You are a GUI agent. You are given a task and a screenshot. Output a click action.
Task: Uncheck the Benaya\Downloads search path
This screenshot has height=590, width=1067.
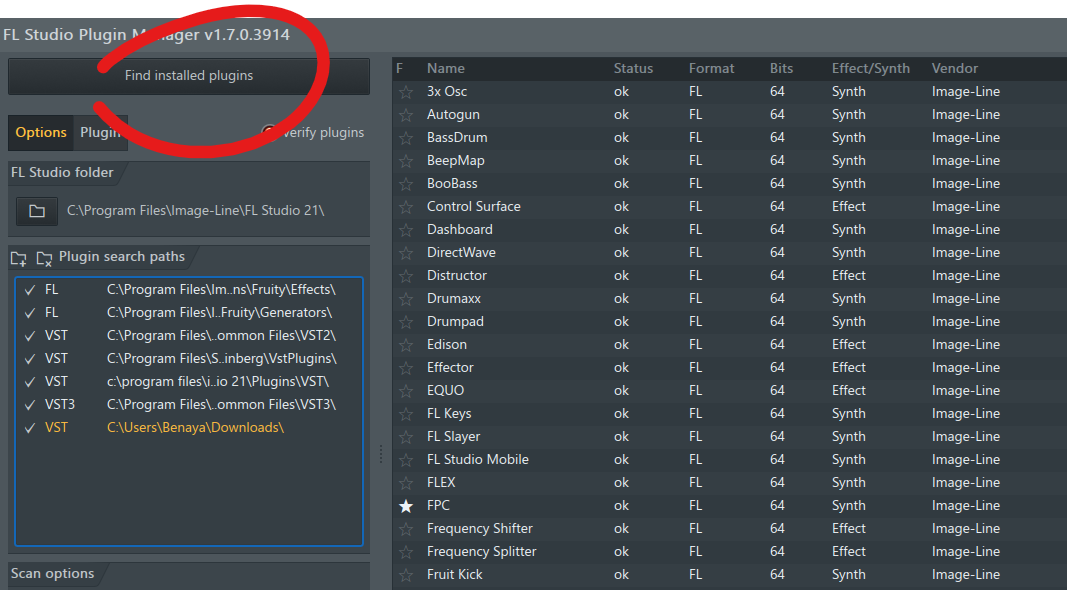point(30,428)
